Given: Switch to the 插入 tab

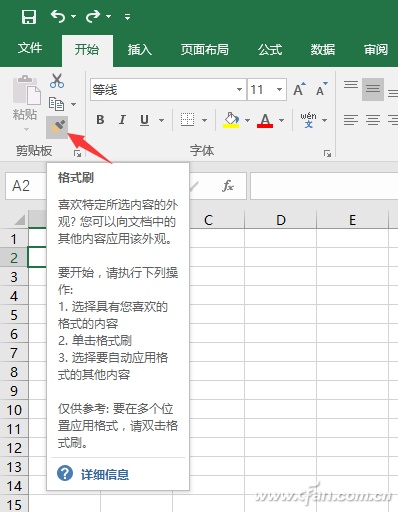Looking at the screenshot, I should (140, 50).
